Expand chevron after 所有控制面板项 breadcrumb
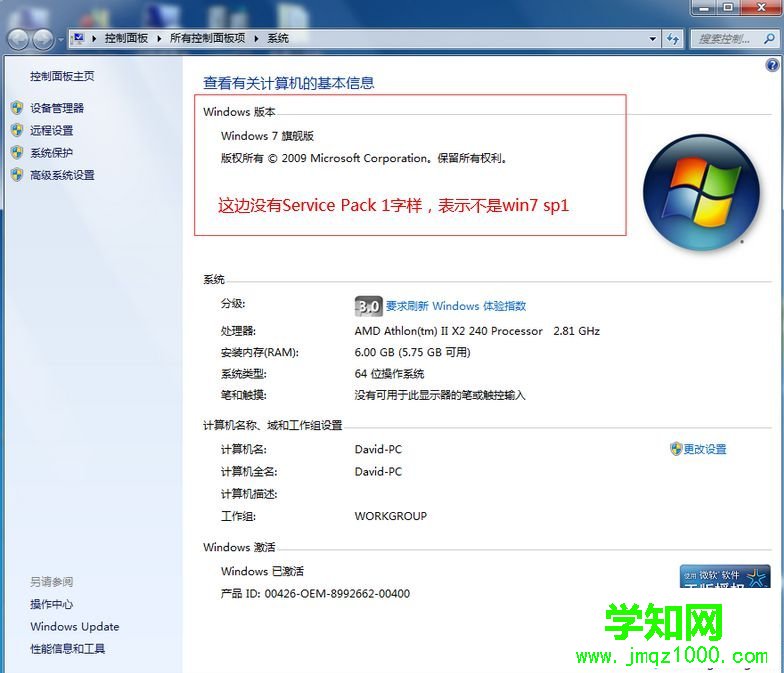The width and height of the screenshot is (784, 673). (x=256, y=38)
